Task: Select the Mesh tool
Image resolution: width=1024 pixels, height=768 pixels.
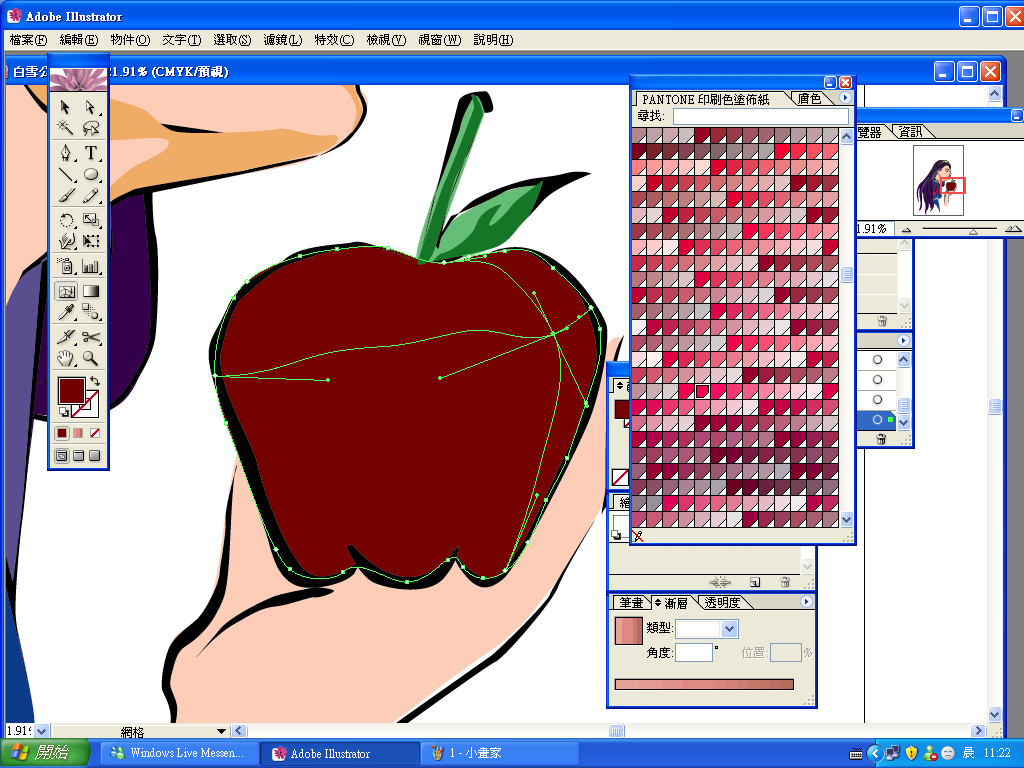Action: click(65, 291)
